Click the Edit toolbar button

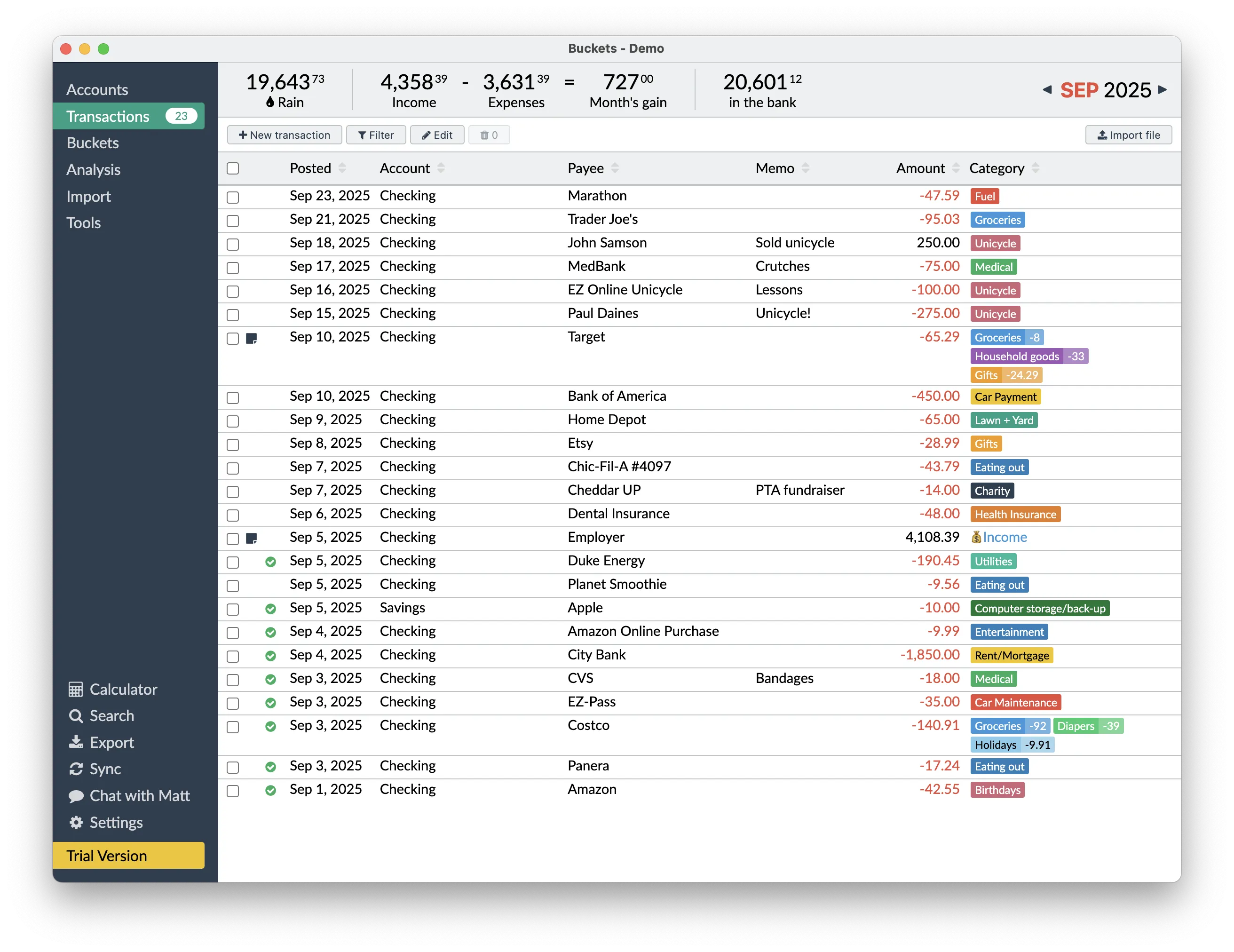437,135
